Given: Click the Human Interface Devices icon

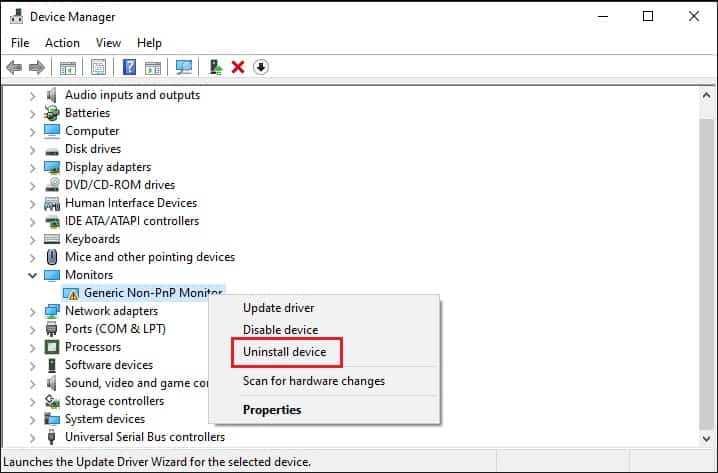Looking at the screenshot, I should coord(52,203).
